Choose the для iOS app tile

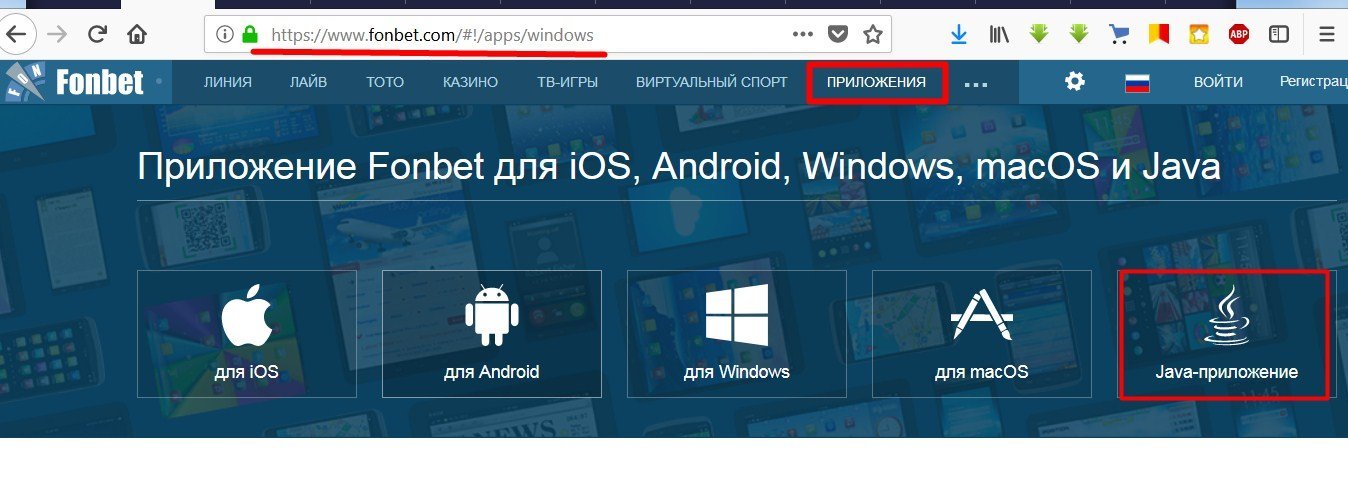(246, 333)
